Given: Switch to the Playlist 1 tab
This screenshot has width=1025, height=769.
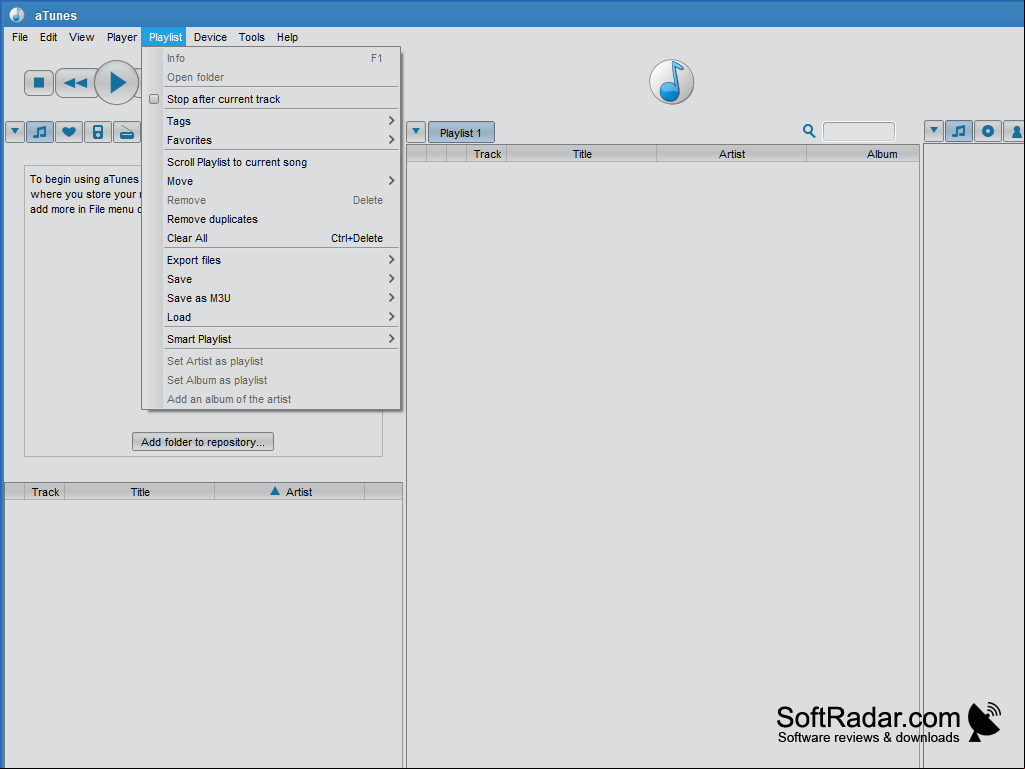Looking at the screenshot, I should 461,133.
